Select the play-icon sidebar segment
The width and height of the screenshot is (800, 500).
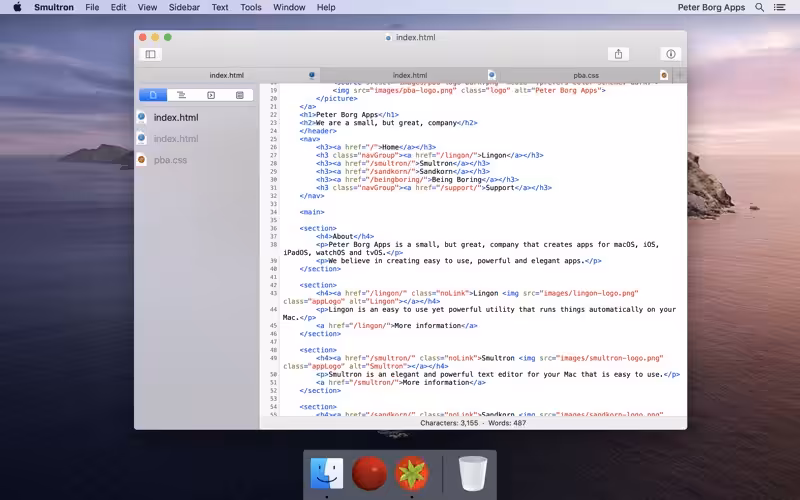(211, 95)
